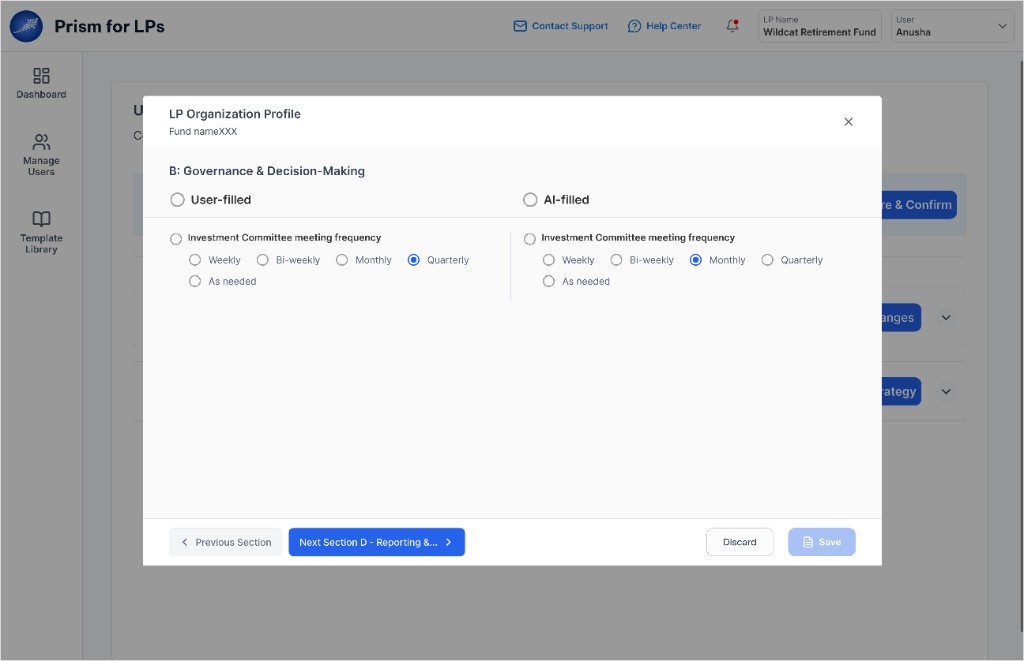Viewport: 1024px width, 661px height.
Task: Close the LP Organization Profile dialog
Action: 848,121
